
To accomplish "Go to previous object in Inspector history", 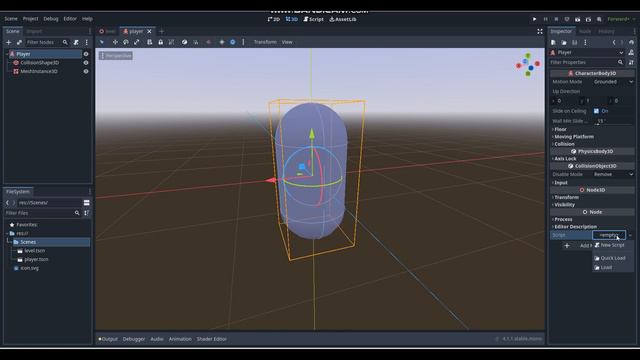I will [614, 42].
